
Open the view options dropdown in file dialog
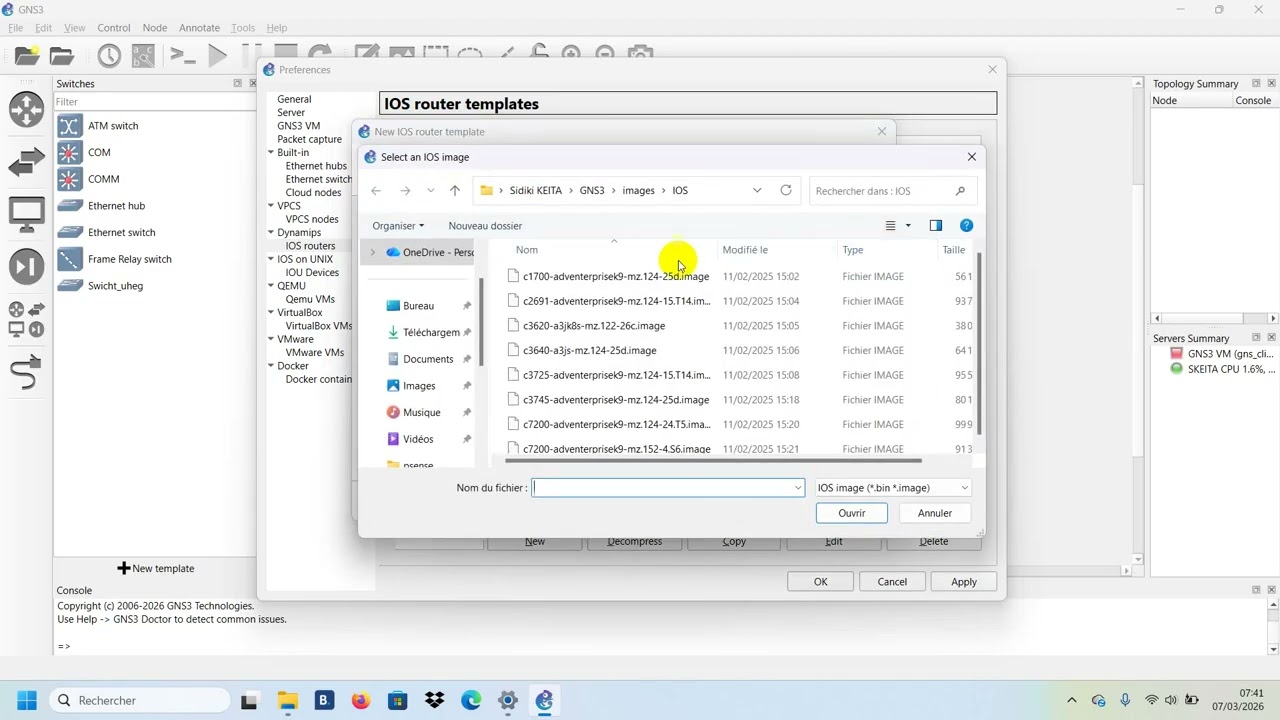908,226
